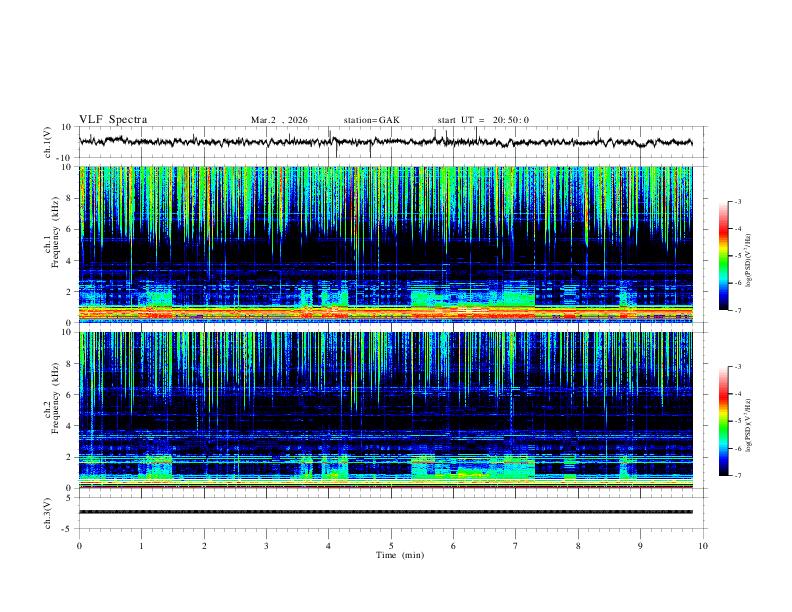Click the ch.1 spectrogram colorbar
792x612 pixels.
[x=723, y=256]
